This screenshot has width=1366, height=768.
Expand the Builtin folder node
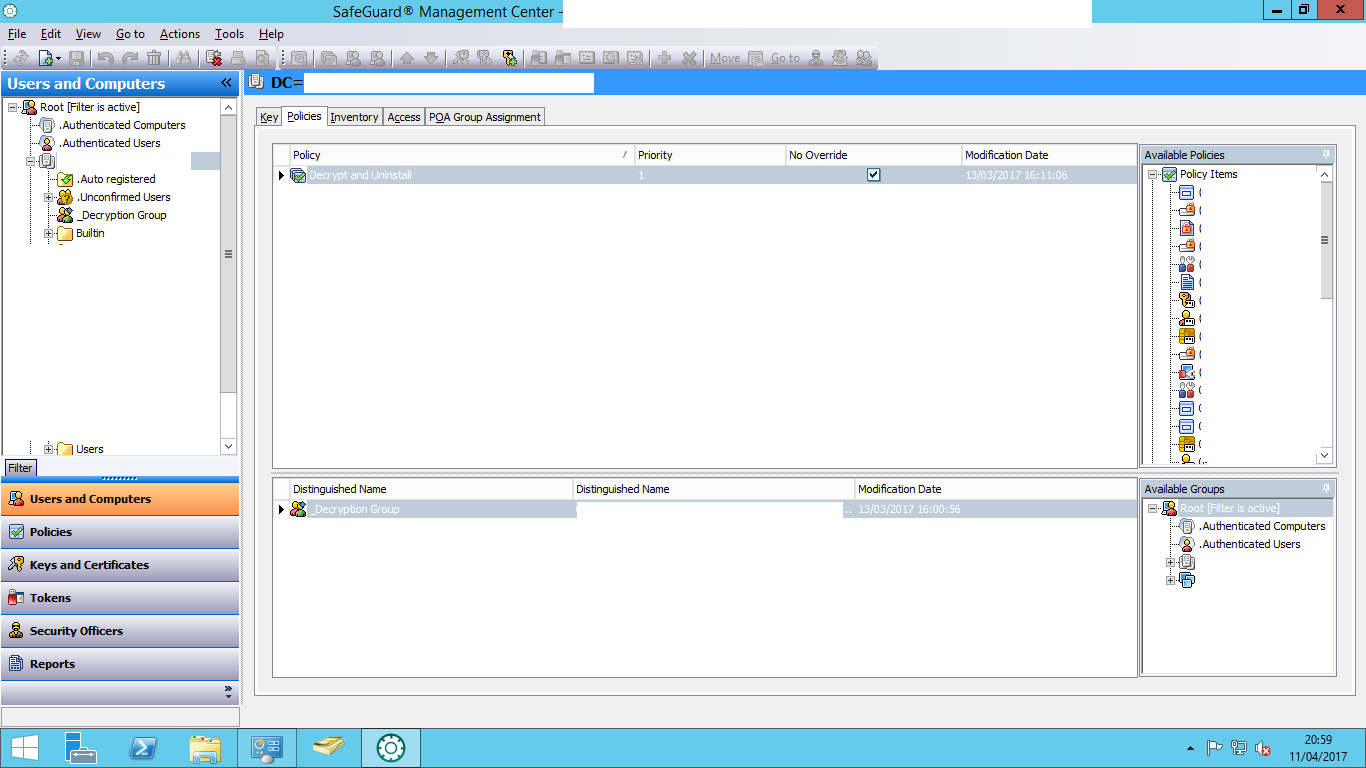[x=48, y=233]
